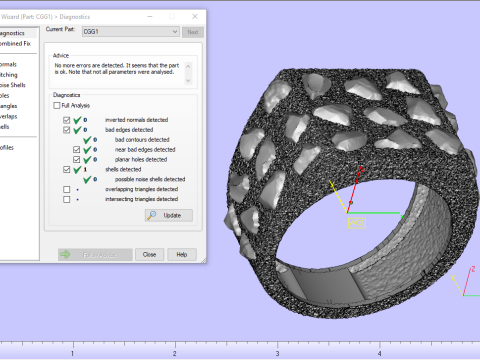Click the WCS label in viewport
This screenshot has height=360, width=480.
(x=357, y=223)
